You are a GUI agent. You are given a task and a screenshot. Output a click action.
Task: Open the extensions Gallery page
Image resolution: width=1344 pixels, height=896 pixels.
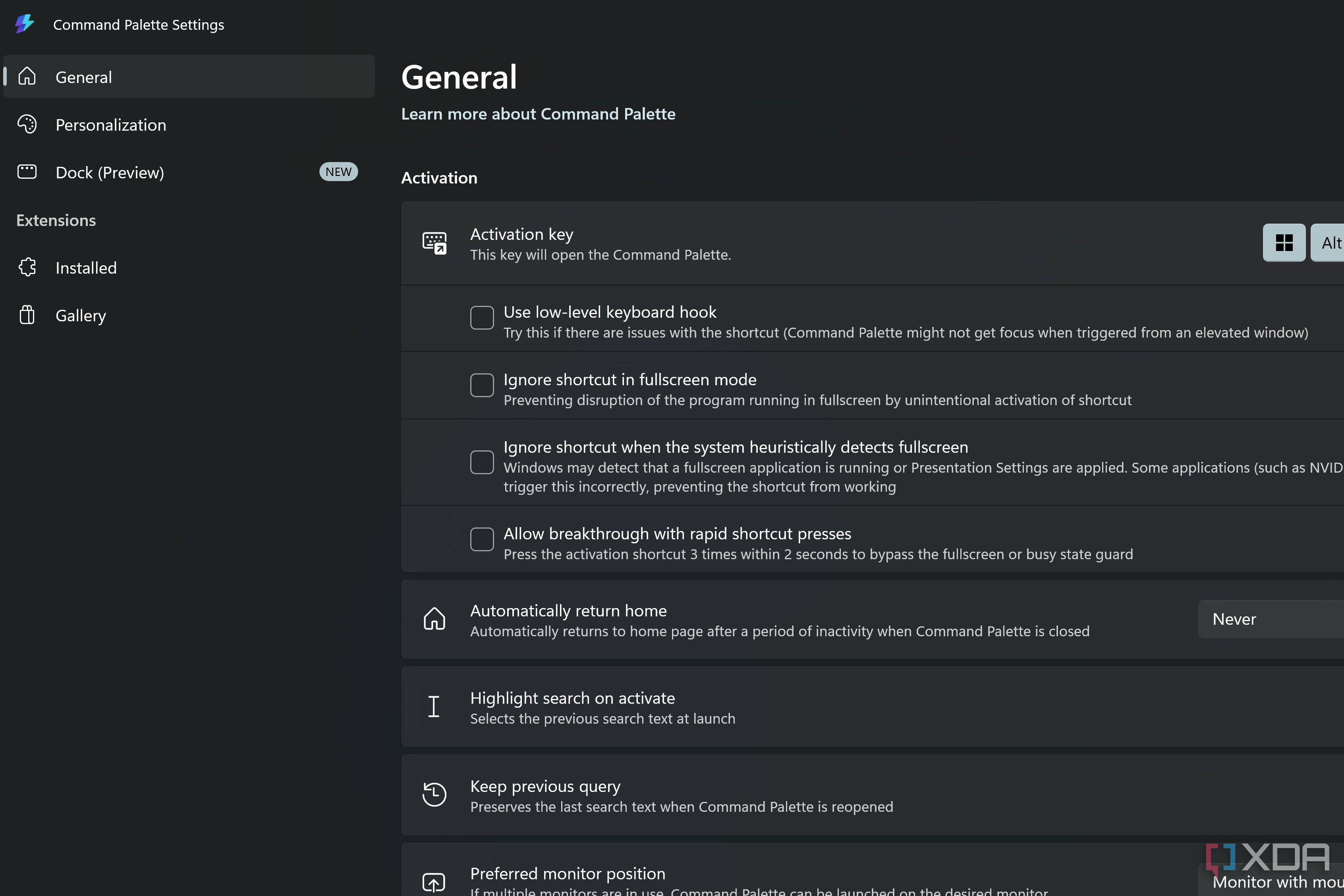(x=189, y=315)
